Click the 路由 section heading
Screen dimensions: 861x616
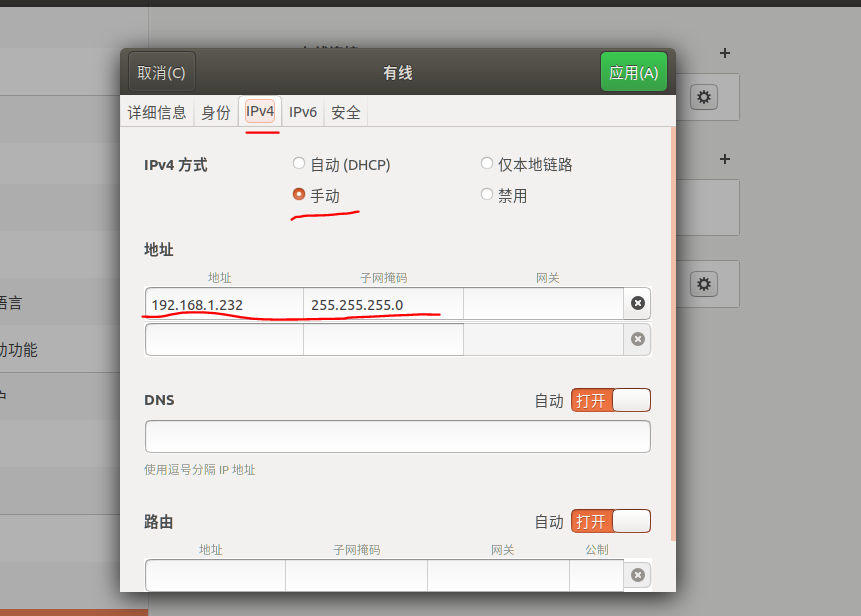coord(159,522)
